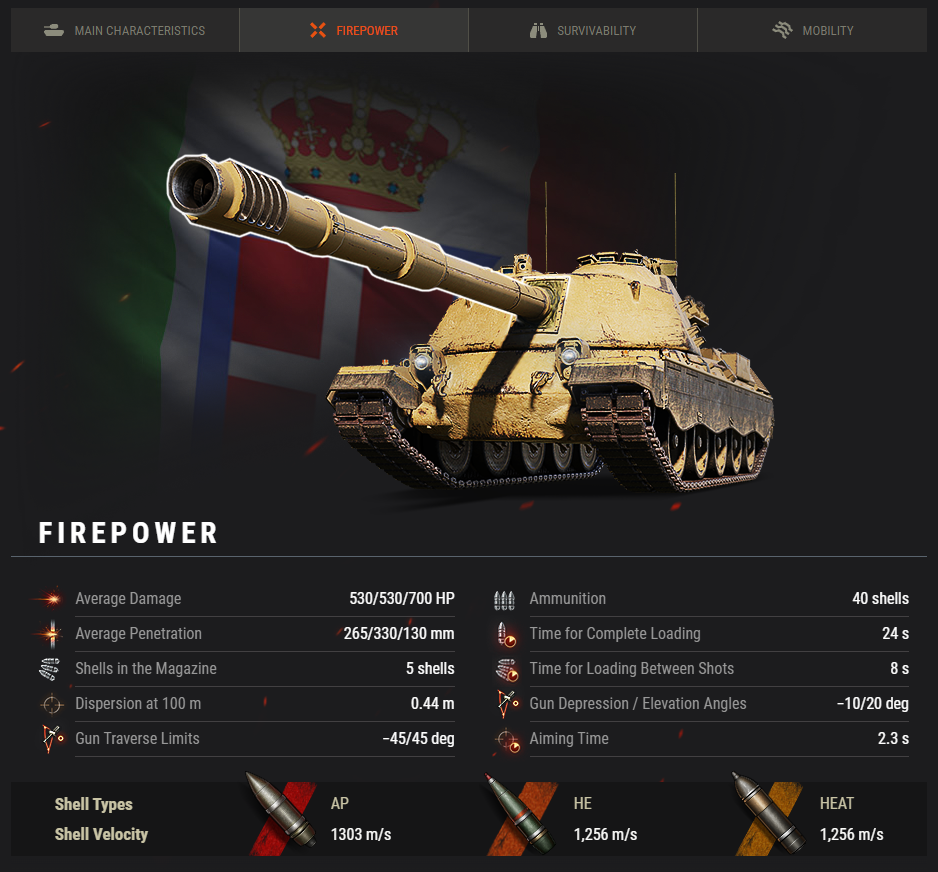The image size is (938, 872).
Task: Click the Gun Traverse Limits icon
Action: (x=52, y=739)
